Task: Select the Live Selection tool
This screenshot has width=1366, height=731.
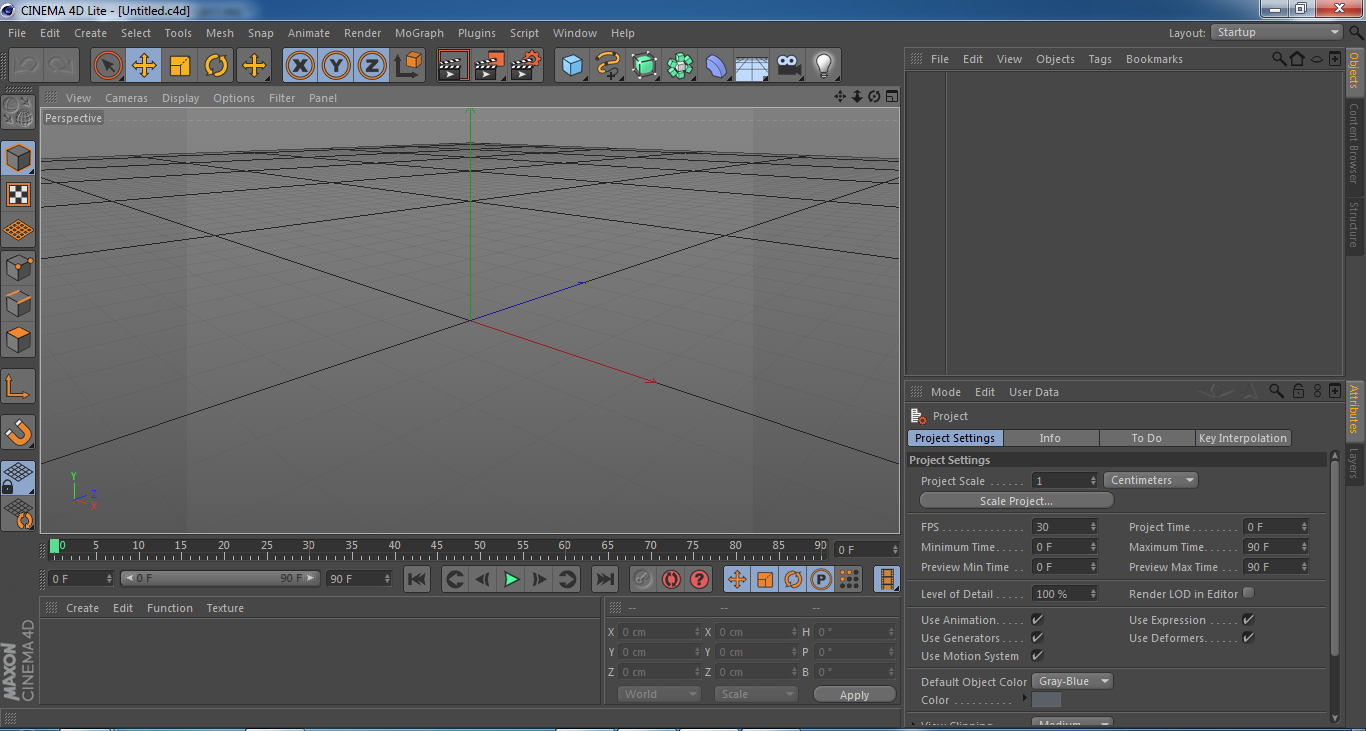Action: click(x=108, y=66)
